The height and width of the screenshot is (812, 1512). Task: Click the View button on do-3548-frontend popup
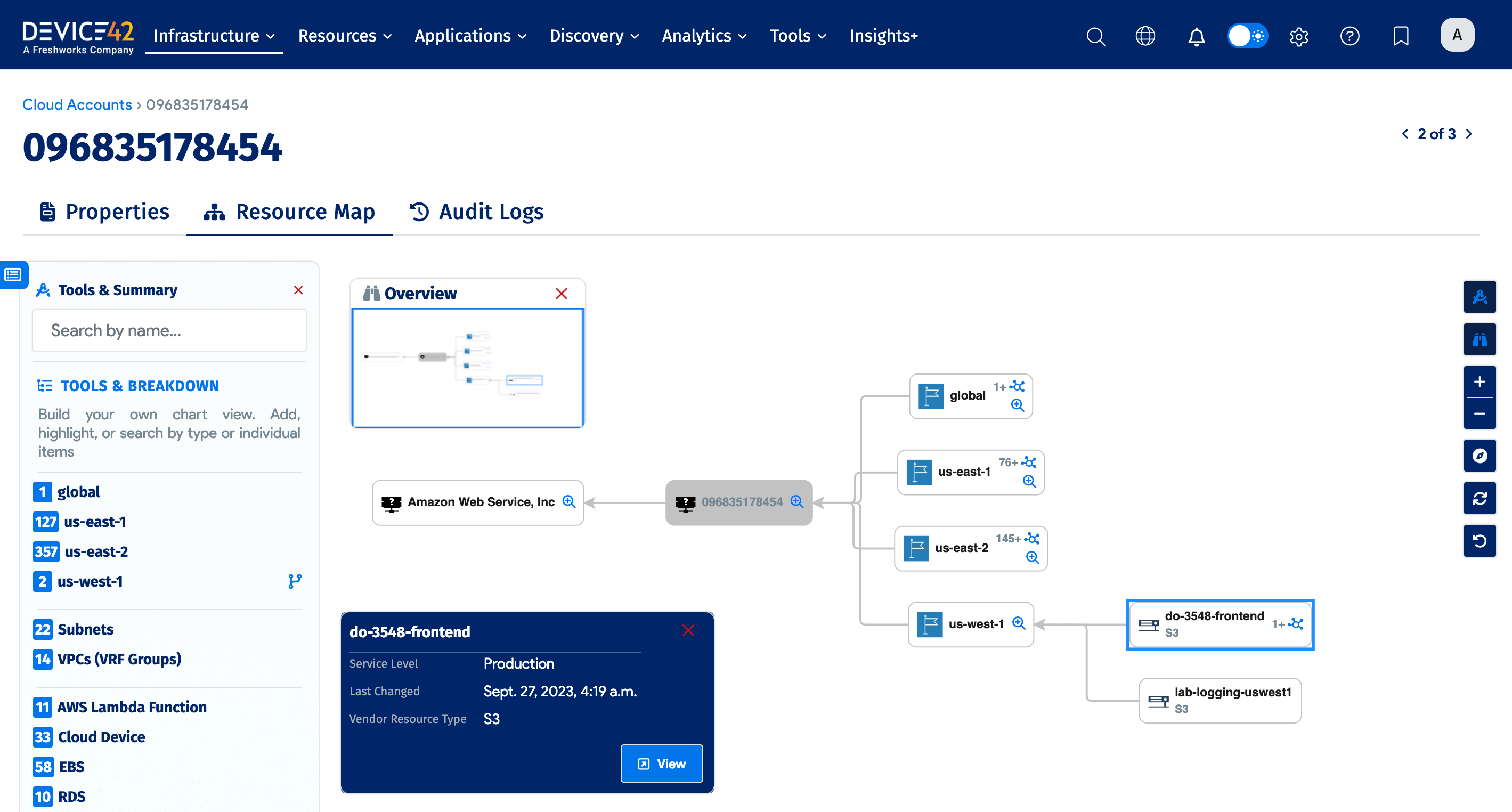tap(662, 764)
